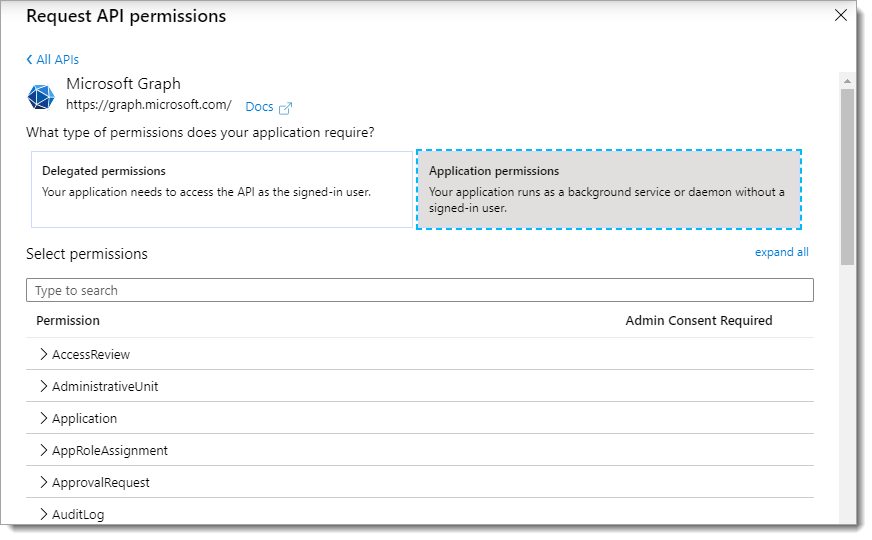This screenshot has height=540, width=872.
Task: Click the expand all link
Action: tap(781, 252)
